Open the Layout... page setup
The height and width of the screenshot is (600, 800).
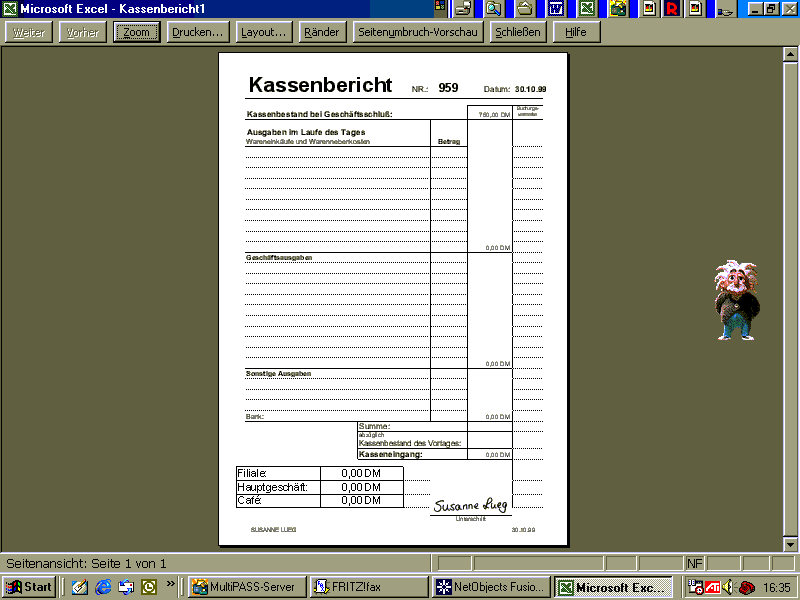264,32
